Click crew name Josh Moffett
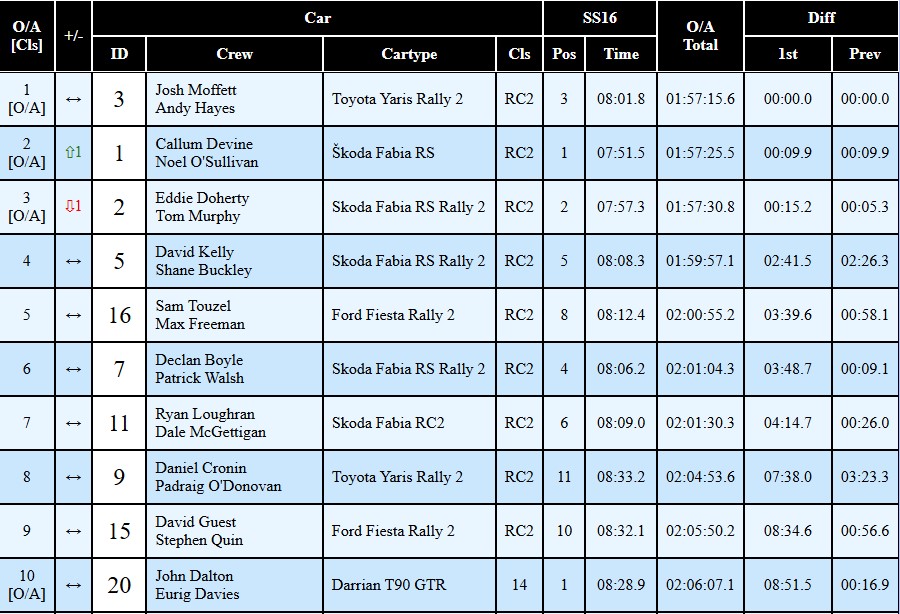 (x=196, y=90)
